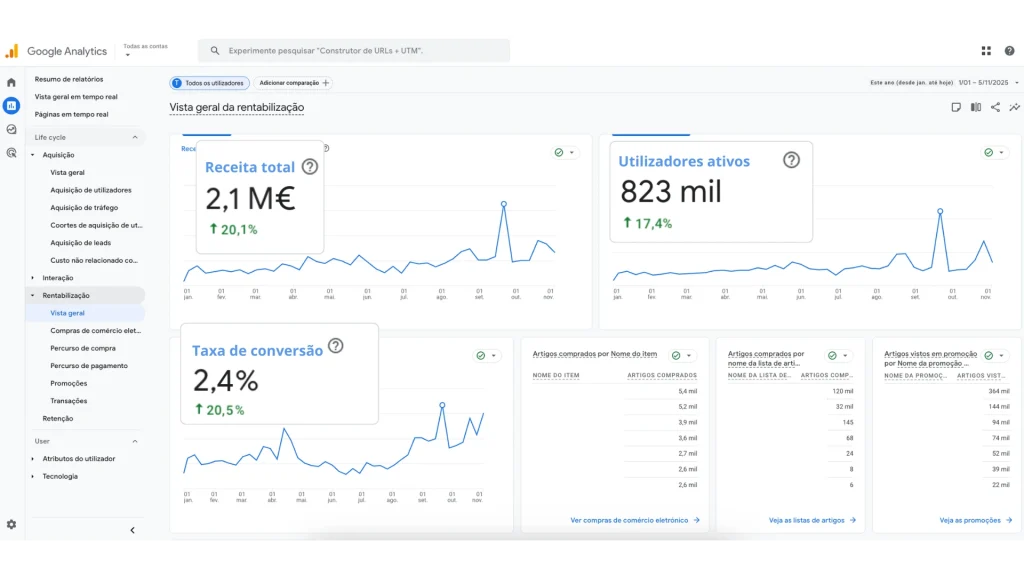Screen dimensions: 1024x576
Task: Click the search input field
Action: [360, 51]
